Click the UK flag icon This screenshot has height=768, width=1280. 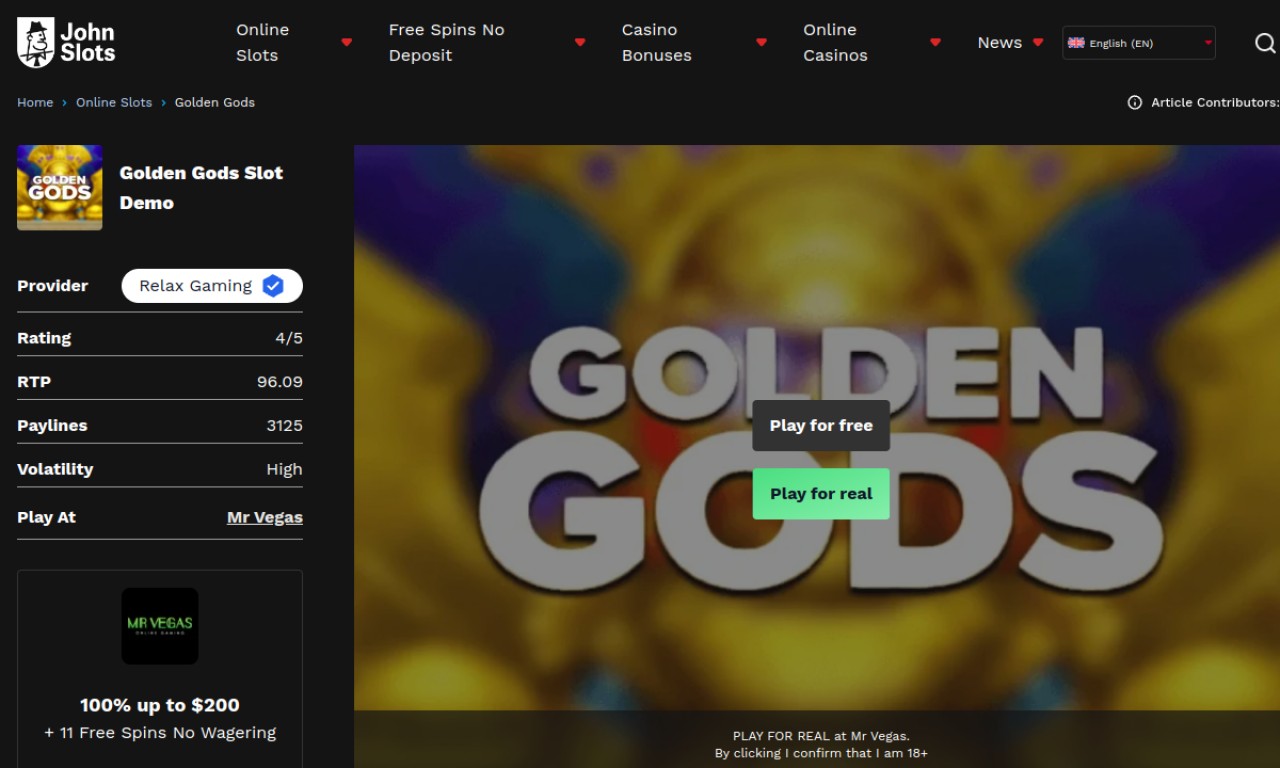(1076, 43)
